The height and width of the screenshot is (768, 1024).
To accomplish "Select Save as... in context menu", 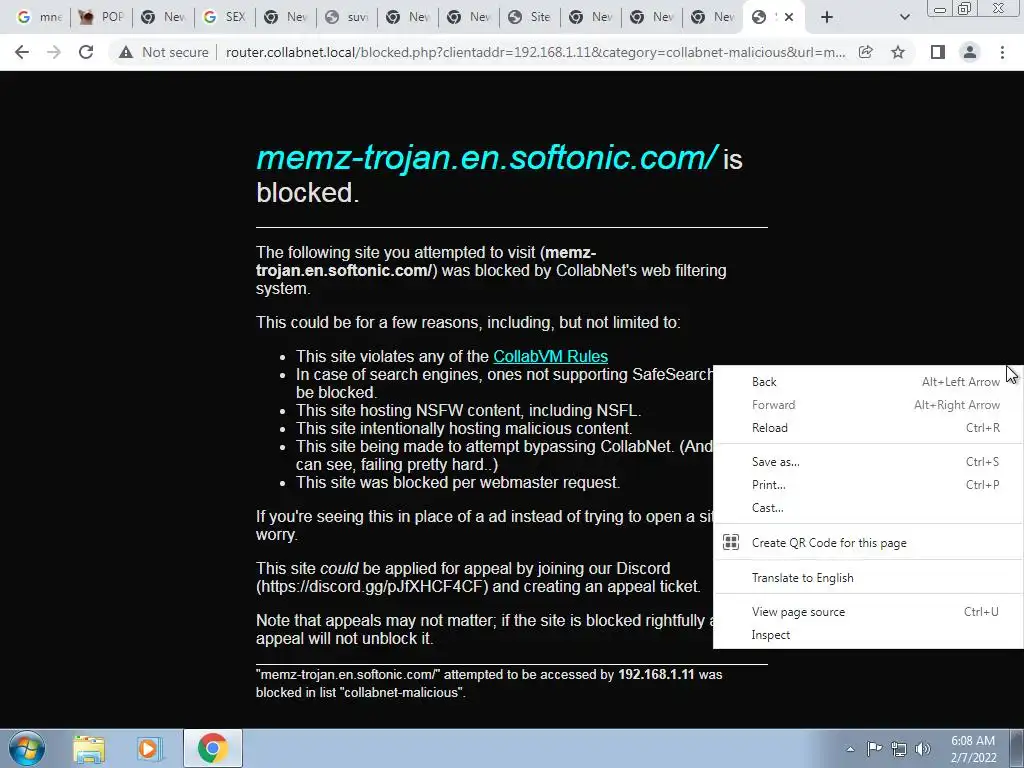I will click(869, 462).
